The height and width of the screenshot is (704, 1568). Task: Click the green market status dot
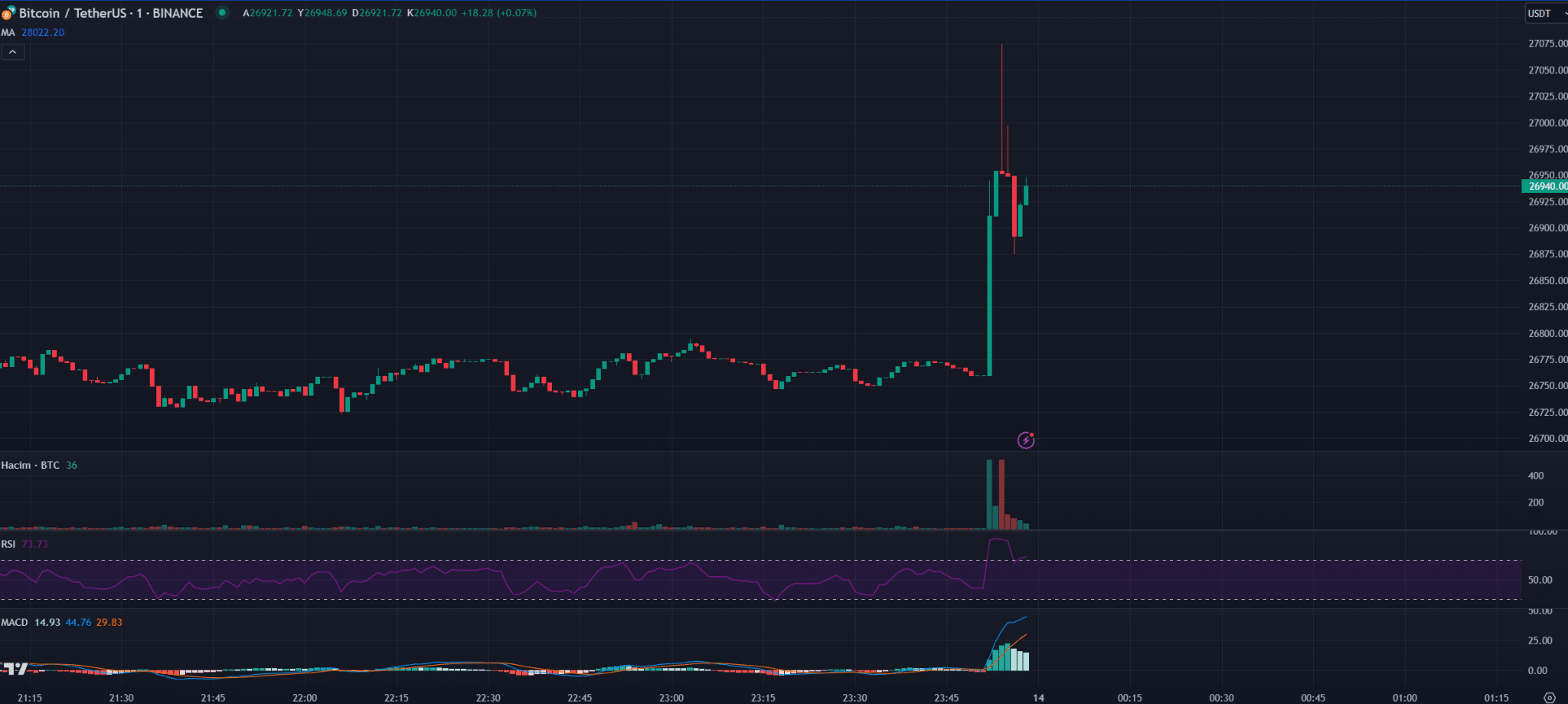click(x=222, y=12)
